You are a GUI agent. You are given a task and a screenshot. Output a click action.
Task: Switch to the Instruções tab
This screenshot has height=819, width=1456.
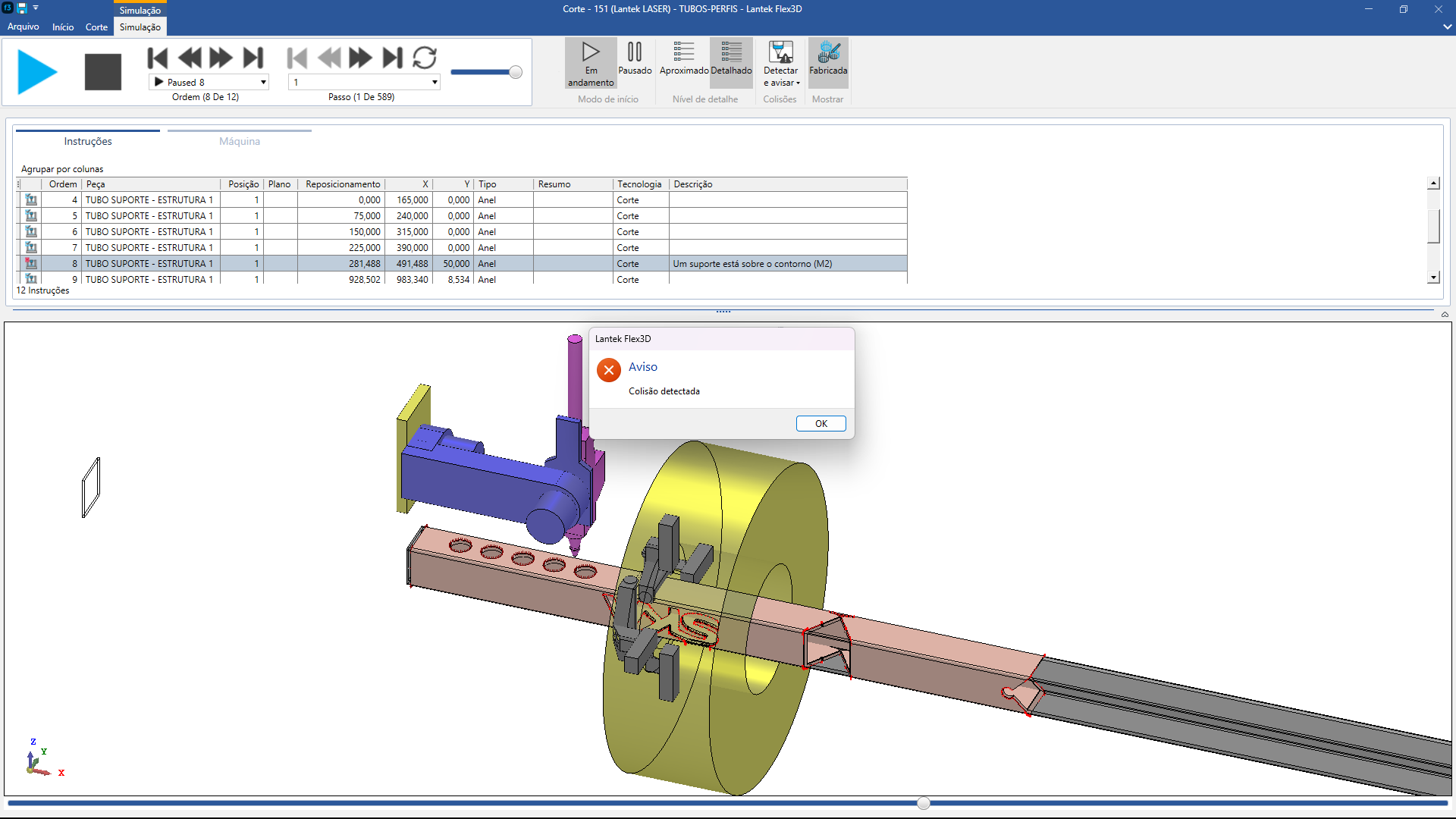88,141
